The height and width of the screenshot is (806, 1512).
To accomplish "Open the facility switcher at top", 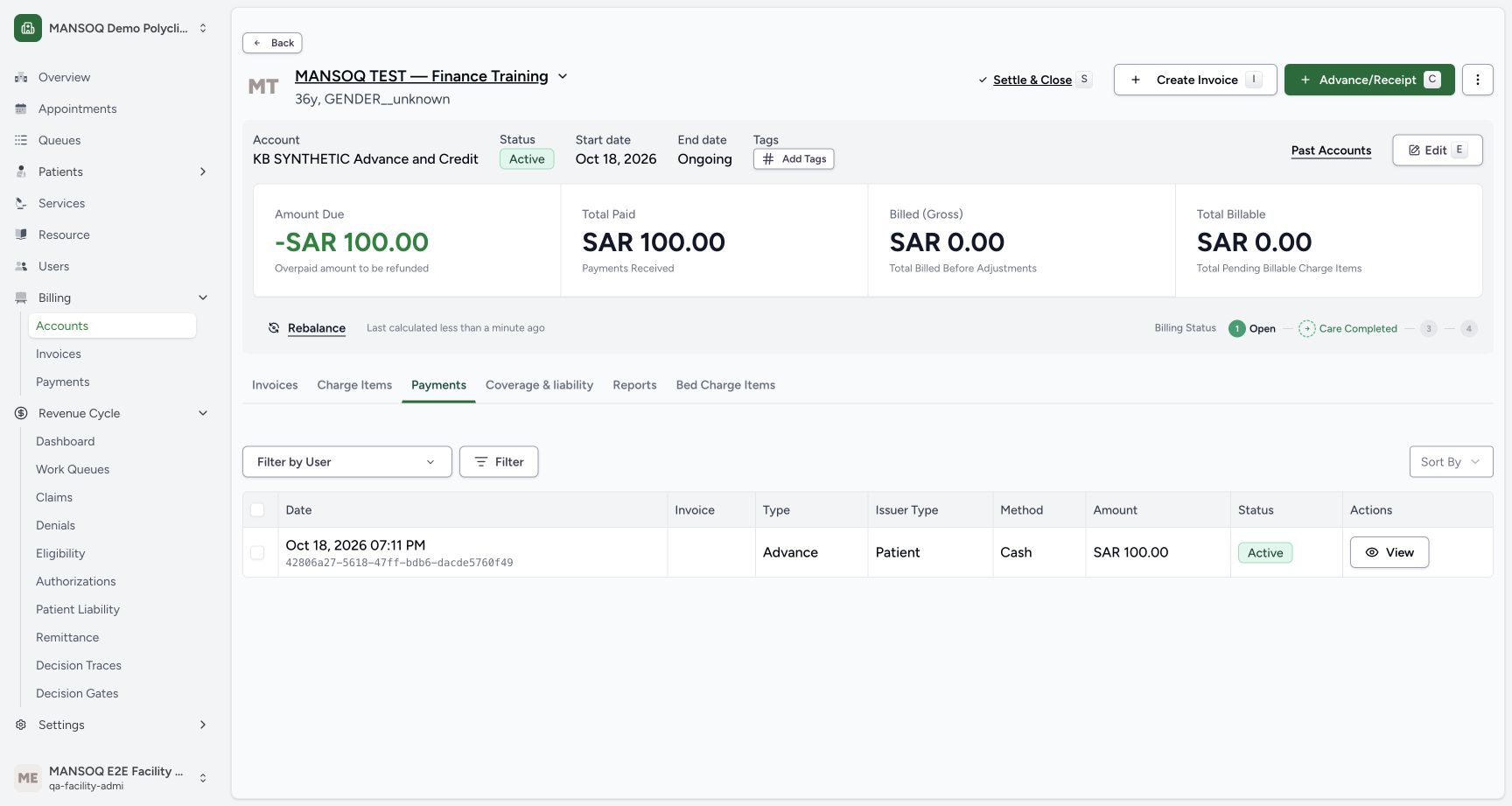I will click(112, 28).
